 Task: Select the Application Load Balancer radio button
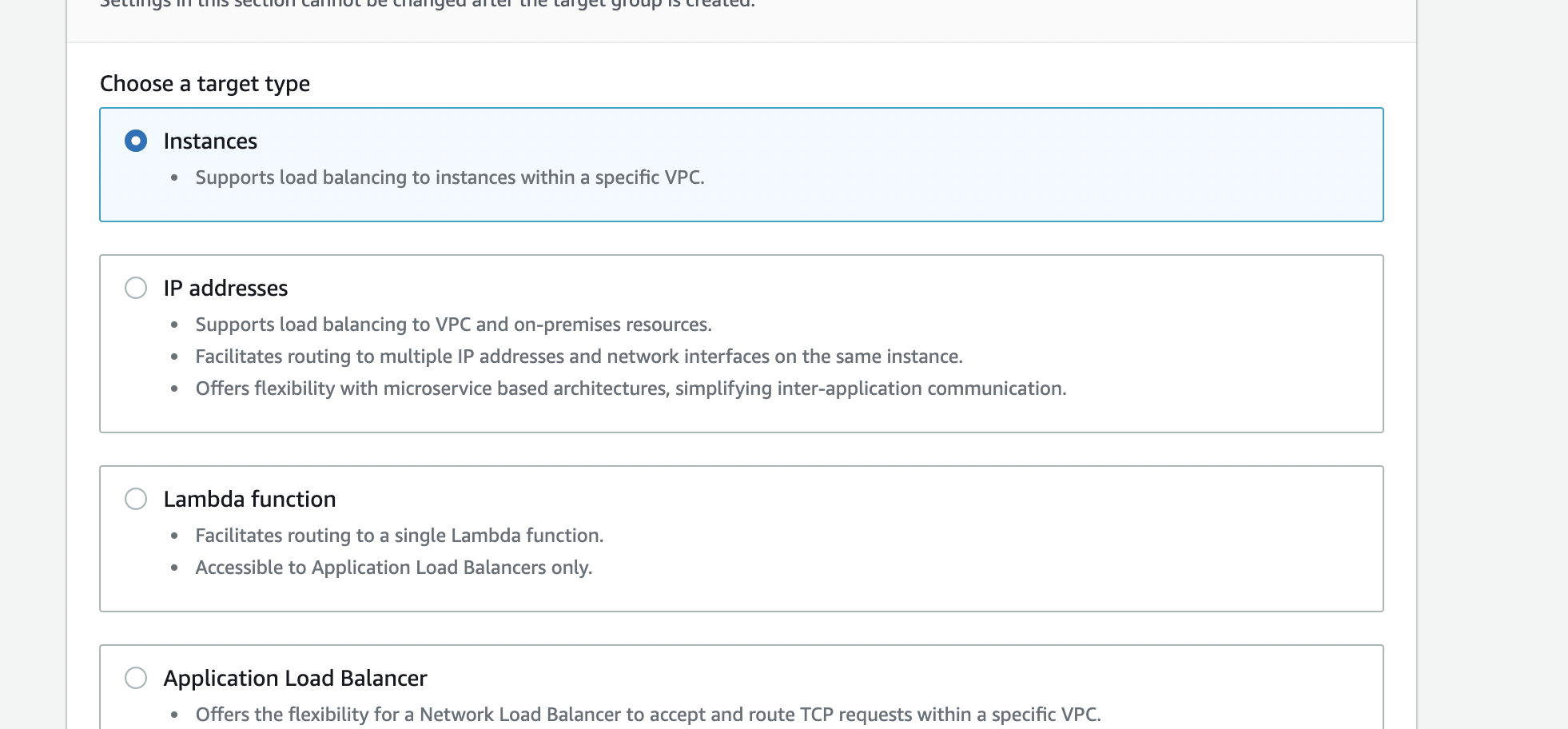coord(136,678)
